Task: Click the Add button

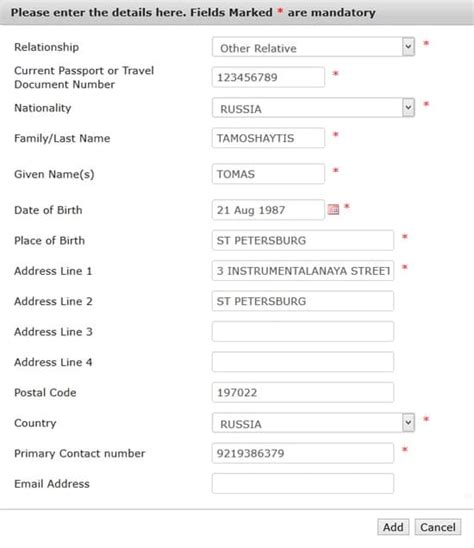Action: tap(393, 527)
